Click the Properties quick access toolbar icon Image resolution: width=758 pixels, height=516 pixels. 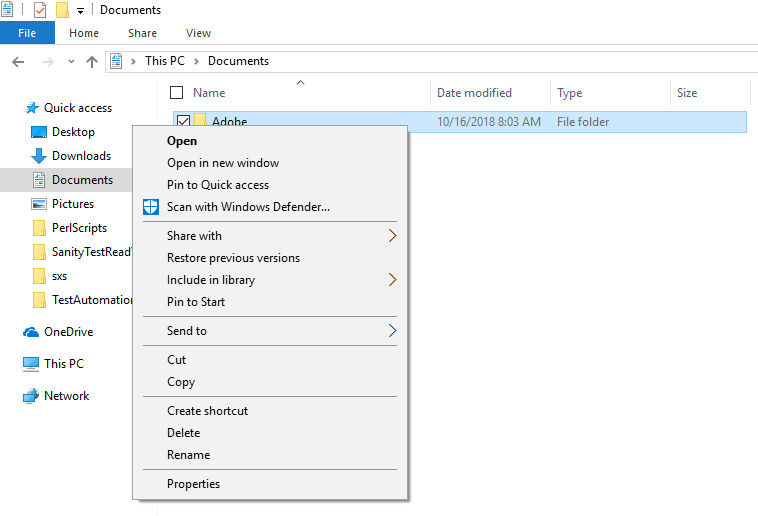point(40,10)
